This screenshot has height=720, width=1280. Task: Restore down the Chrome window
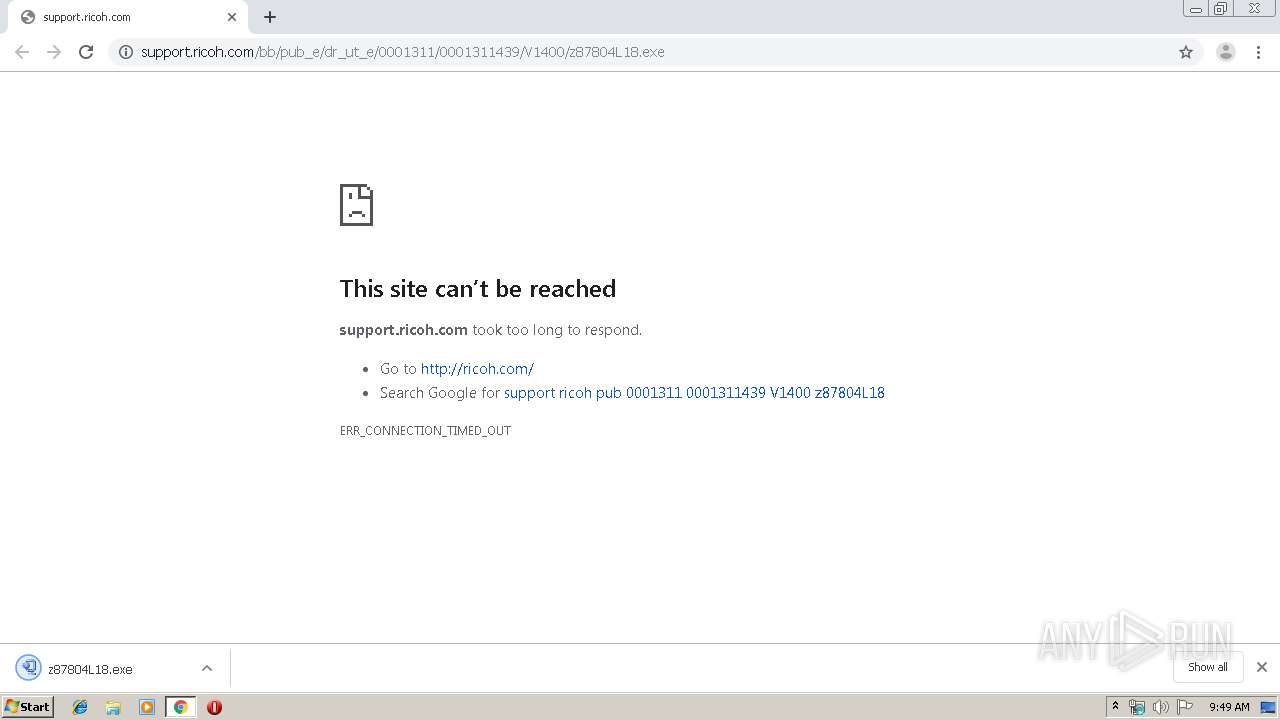click(1221, 9)
